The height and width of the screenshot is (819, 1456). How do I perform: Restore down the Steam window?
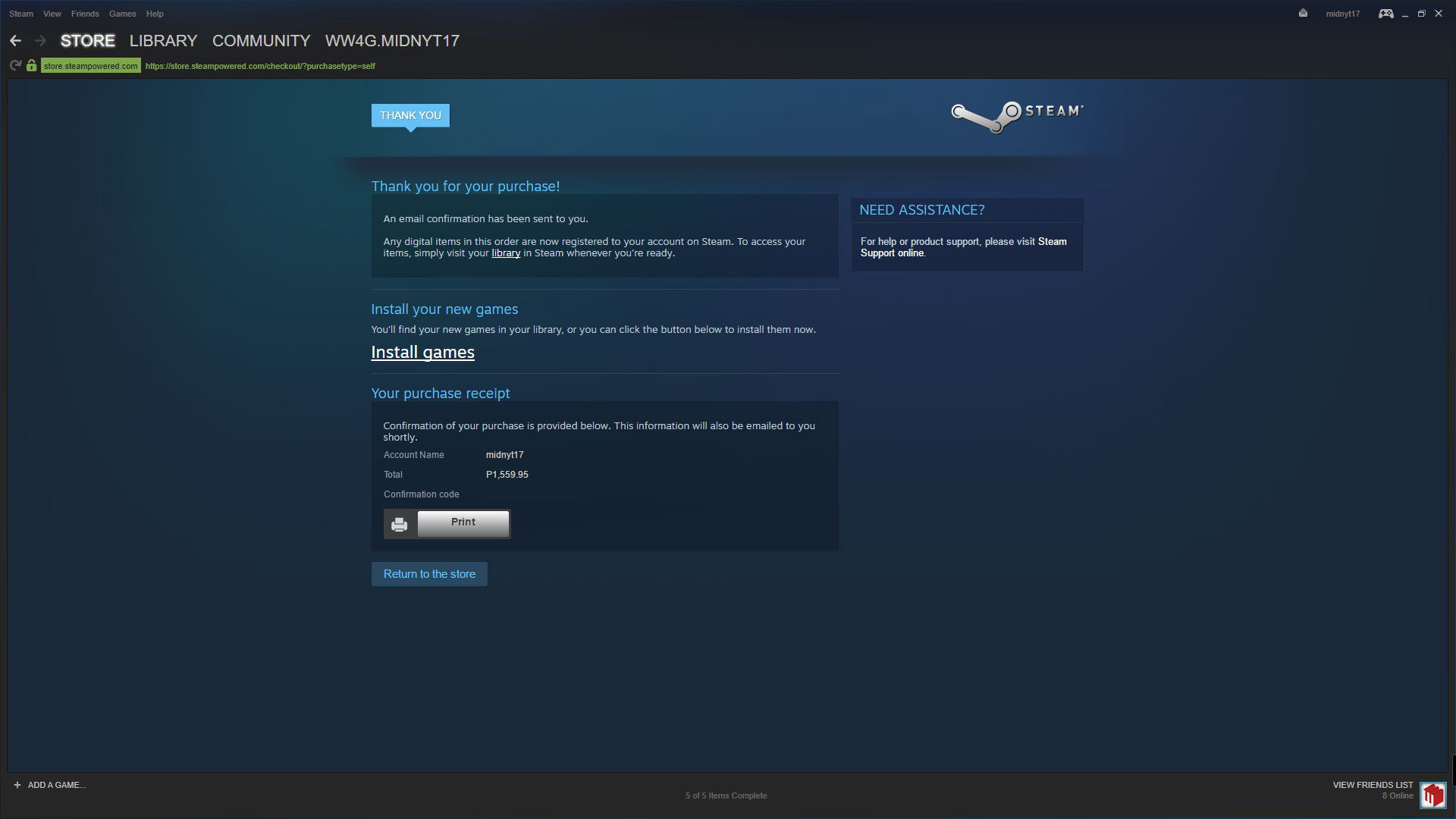(x=1422, y=14)
